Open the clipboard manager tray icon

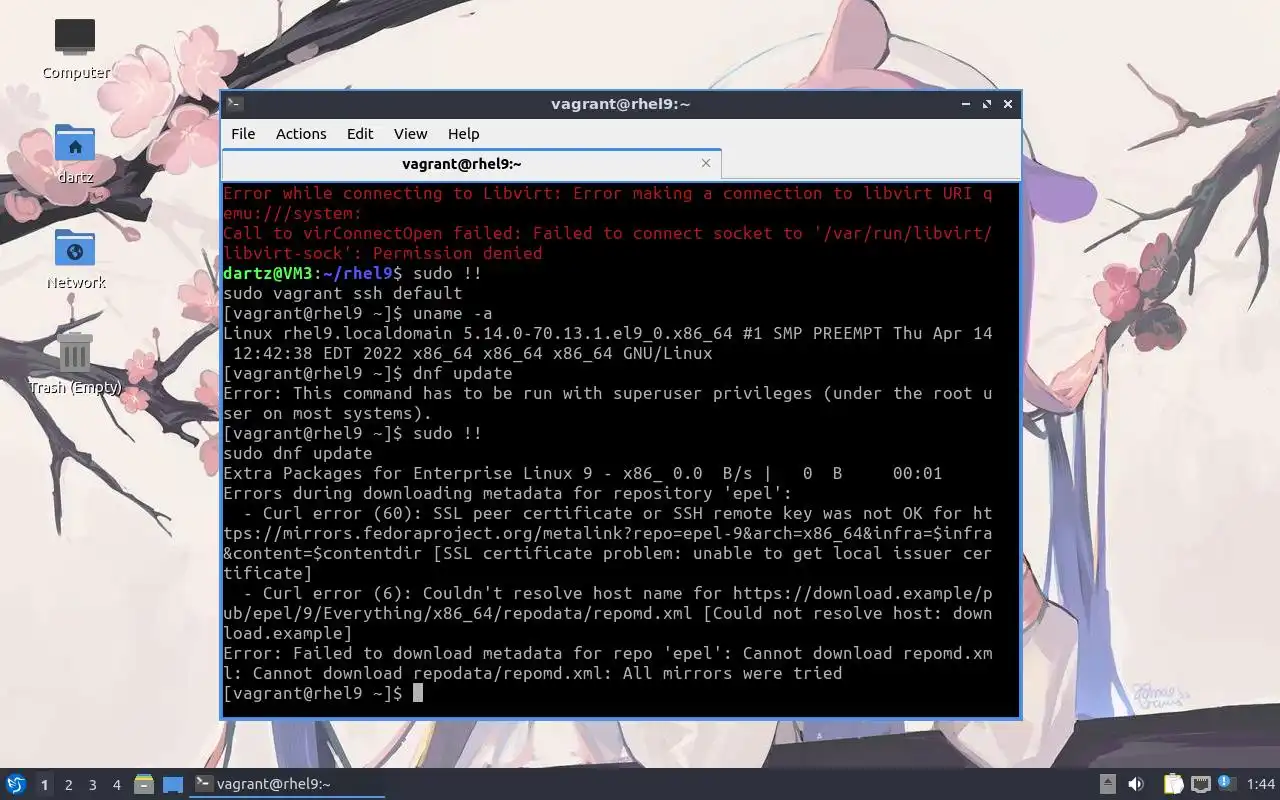pyautogui.click(x=1173, y=784)
